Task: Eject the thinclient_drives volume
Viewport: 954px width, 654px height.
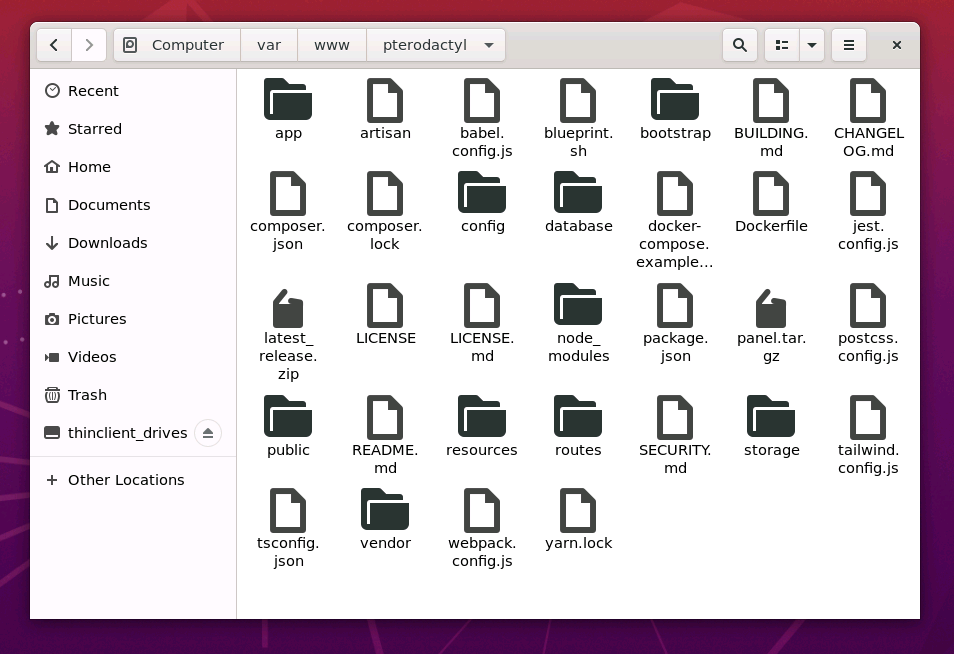Action: [207, 433]
